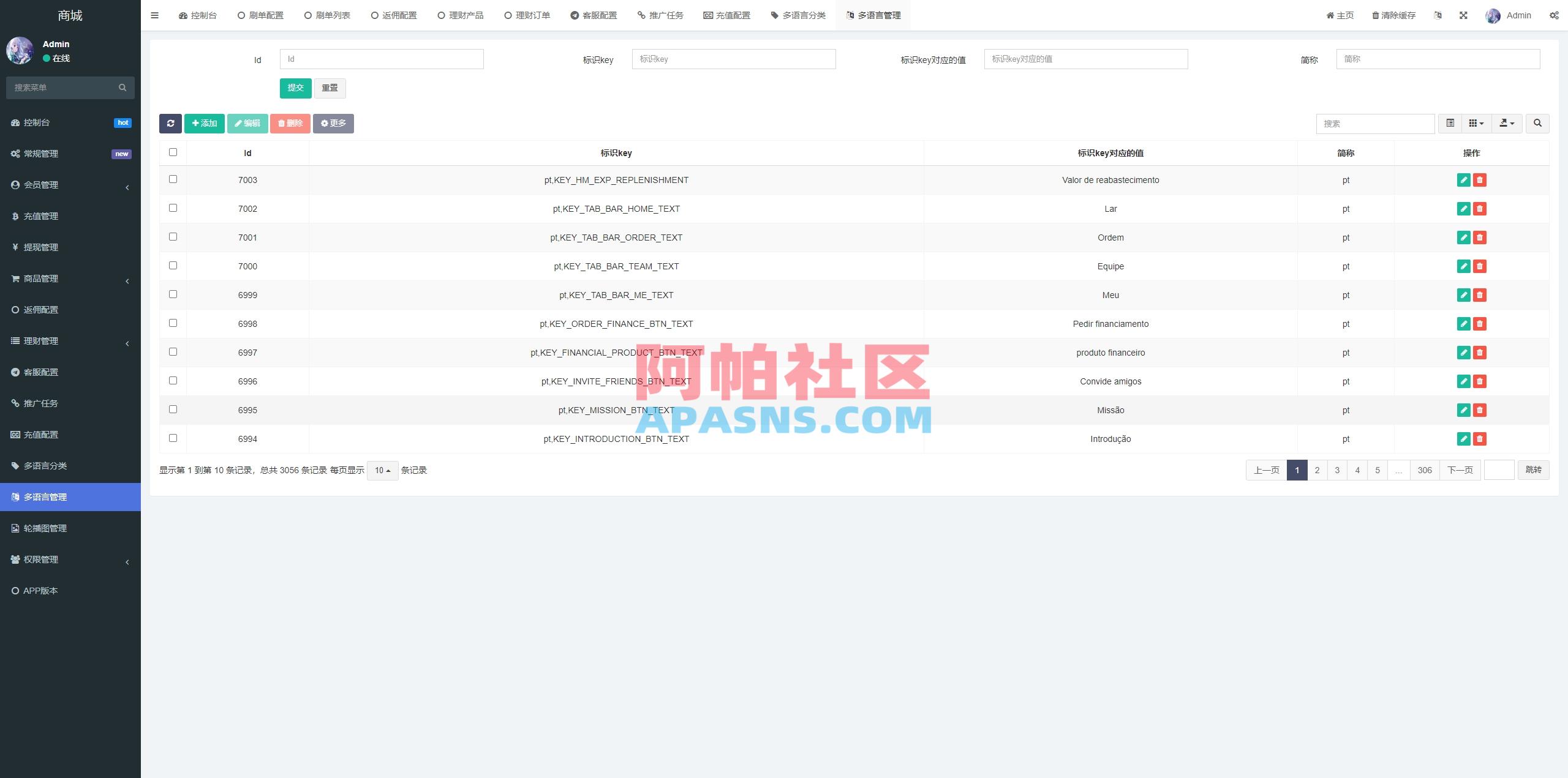Switch to the 充值配置 tab
Image resolution: width=1568 pixels, height=778 pixels.
[727, 15]
